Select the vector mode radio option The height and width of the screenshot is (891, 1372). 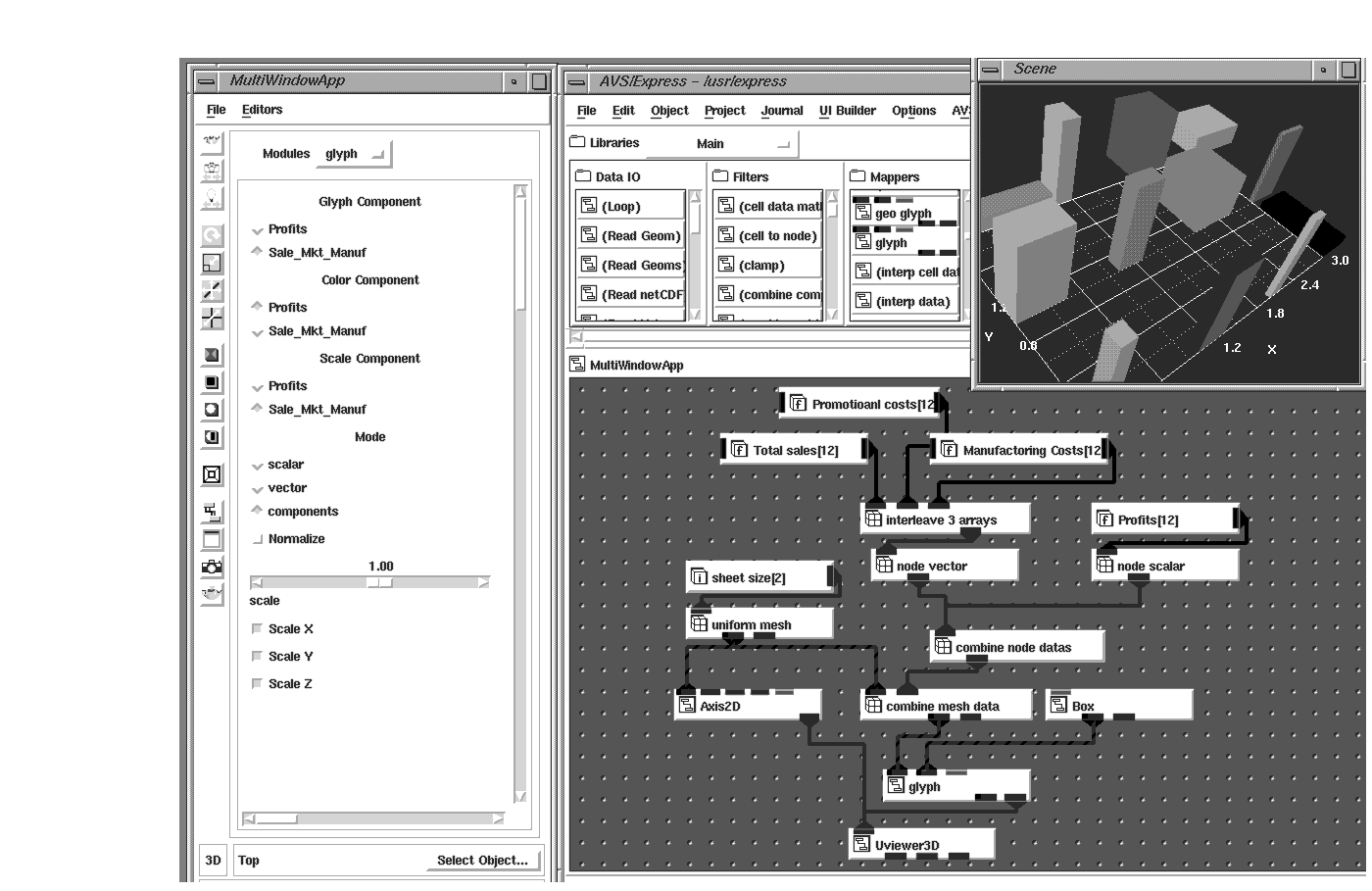point(258,488)
